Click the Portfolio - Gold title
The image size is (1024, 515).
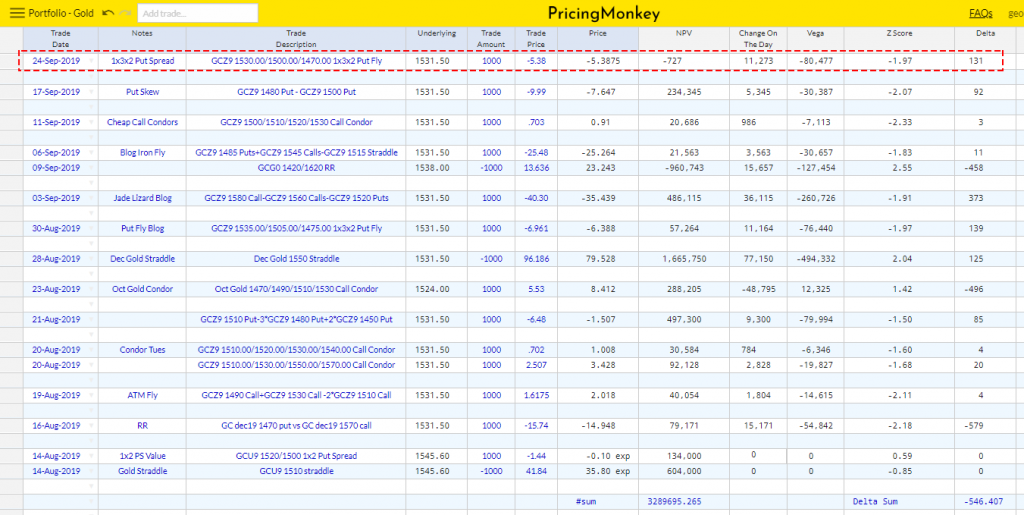[61, 13]
